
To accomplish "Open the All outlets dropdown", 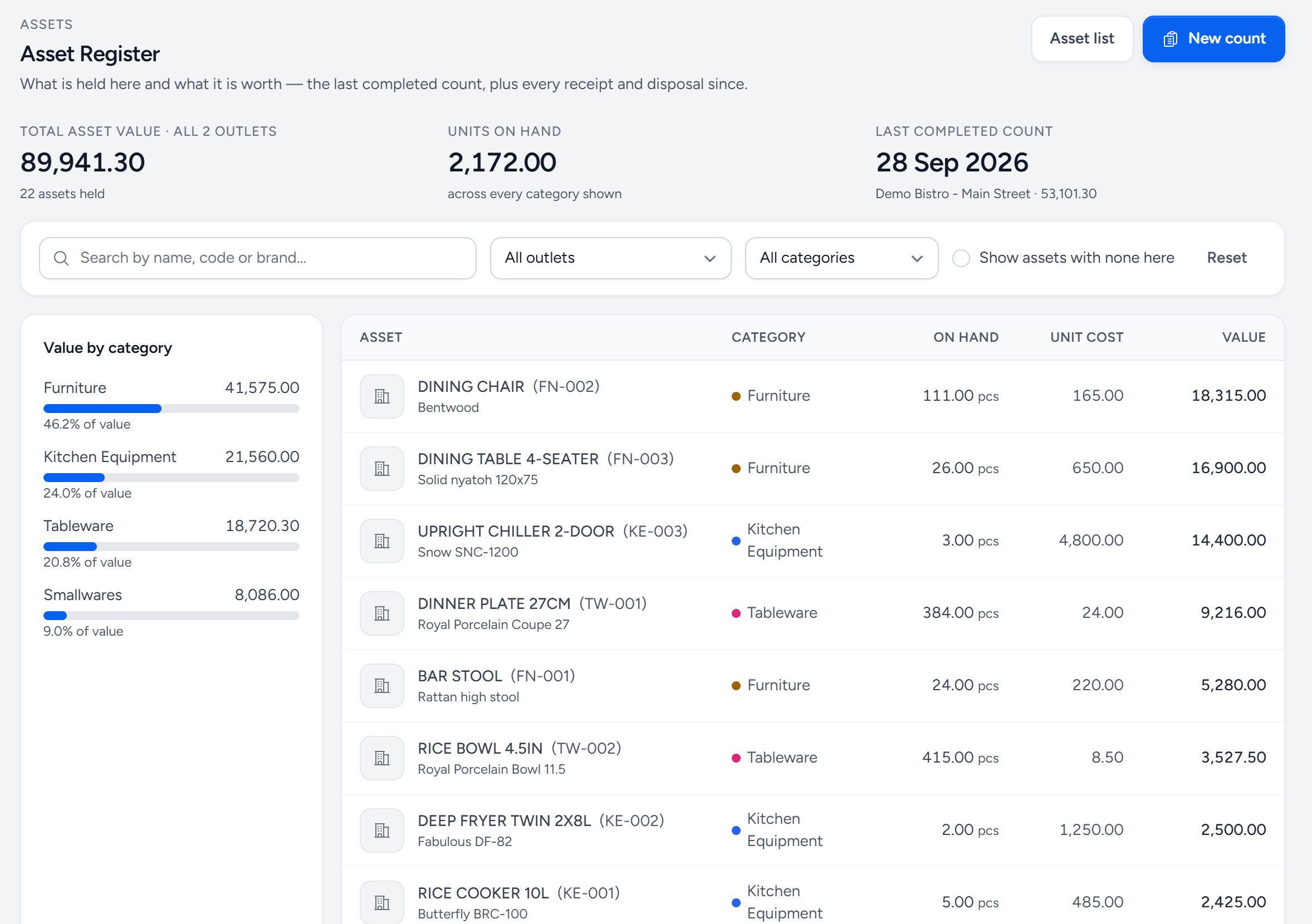I will click(610, 258).
